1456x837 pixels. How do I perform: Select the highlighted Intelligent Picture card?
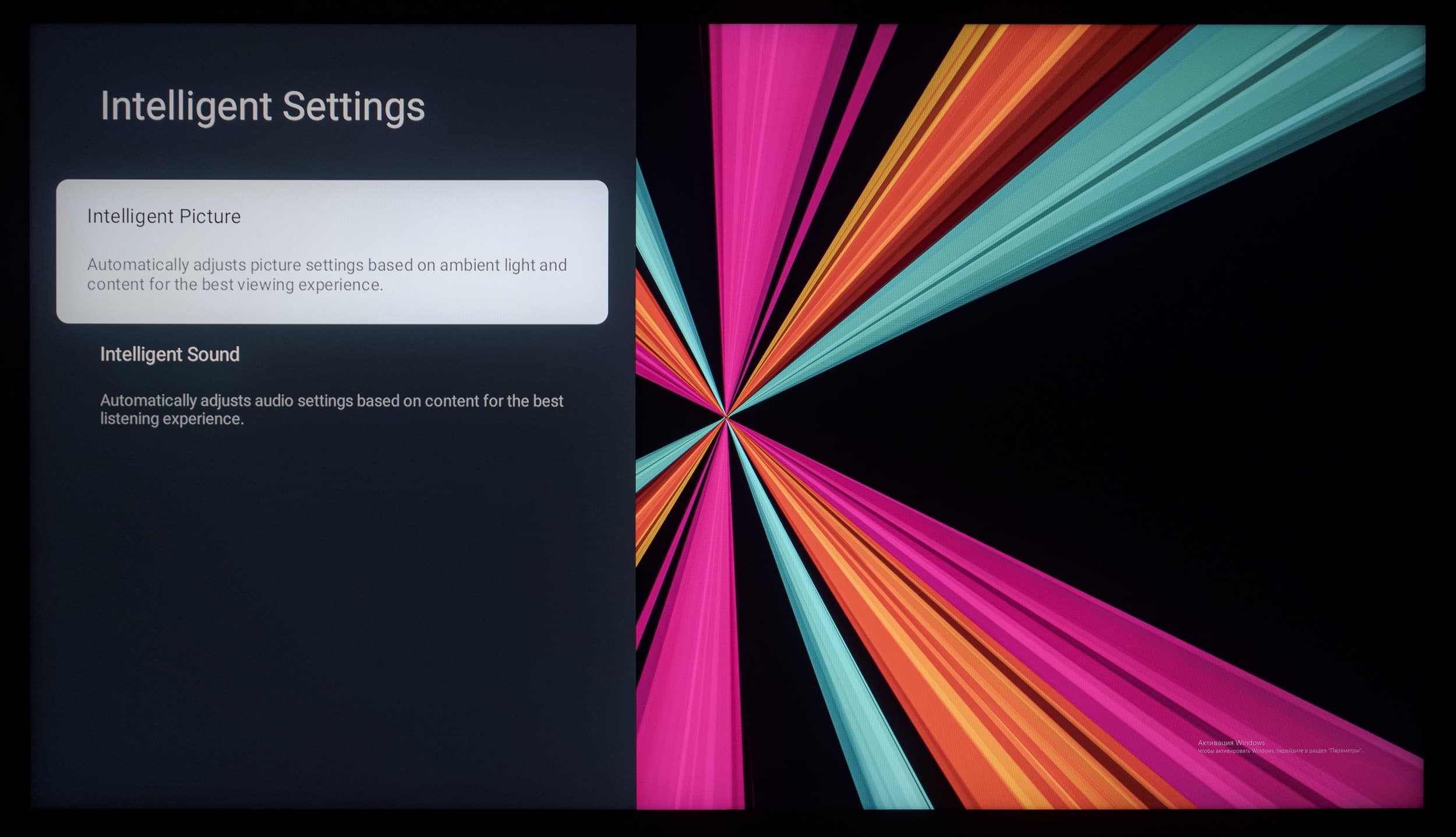[332, 252]
